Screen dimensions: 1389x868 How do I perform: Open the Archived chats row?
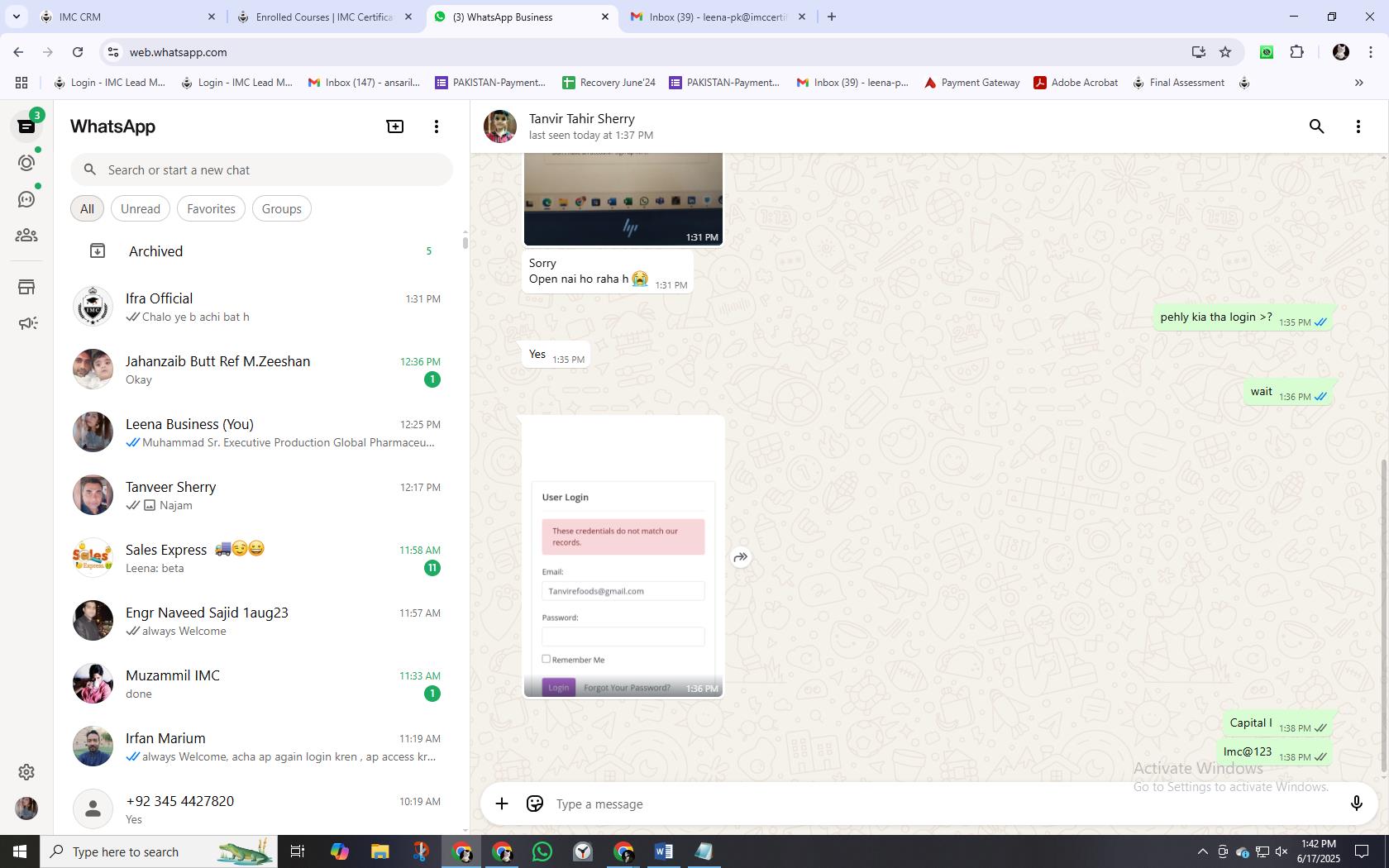261,250
